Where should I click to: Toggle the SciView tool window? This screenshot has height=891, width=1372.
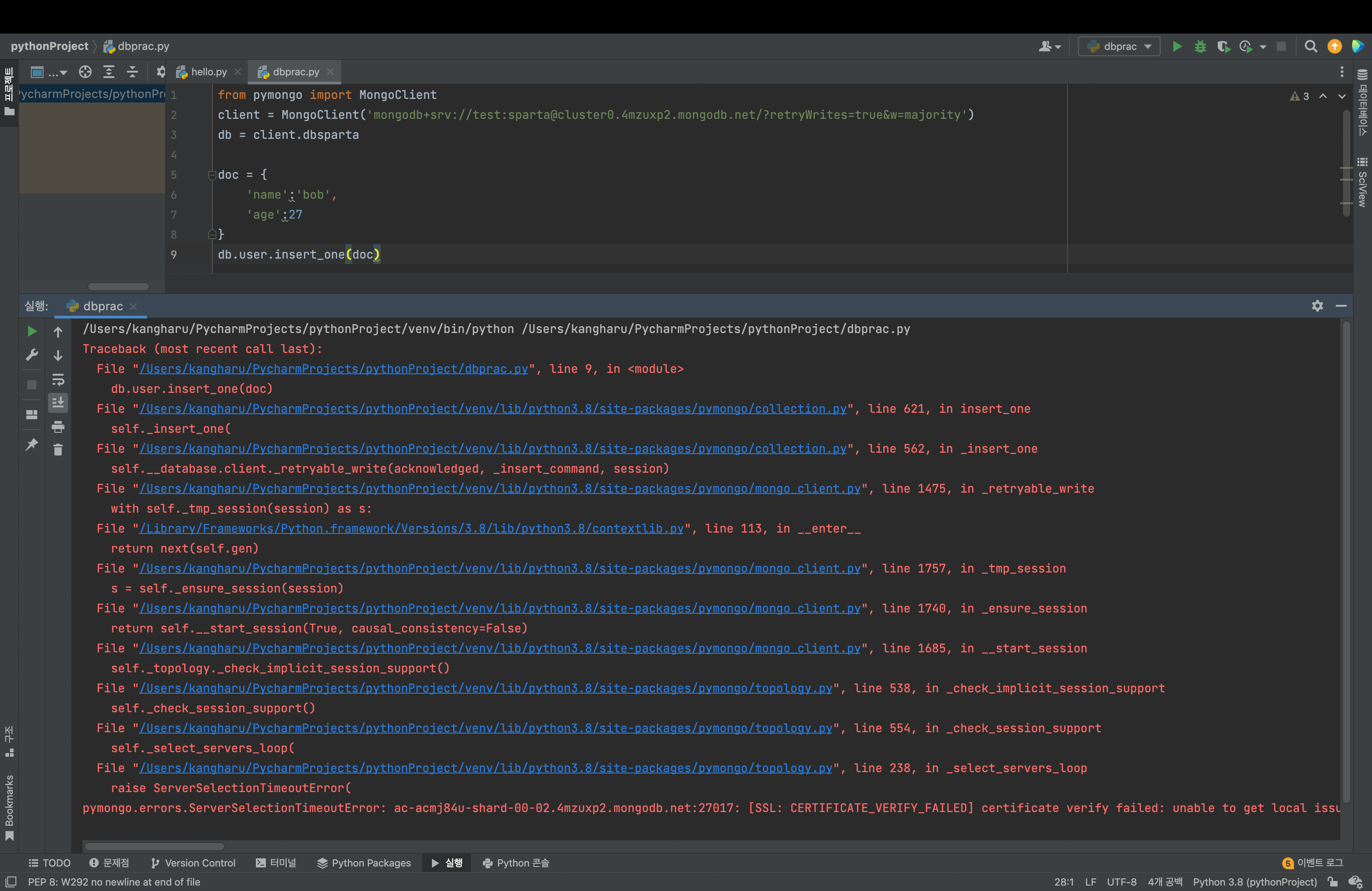pyautogui.click(x=1362, y=181)
